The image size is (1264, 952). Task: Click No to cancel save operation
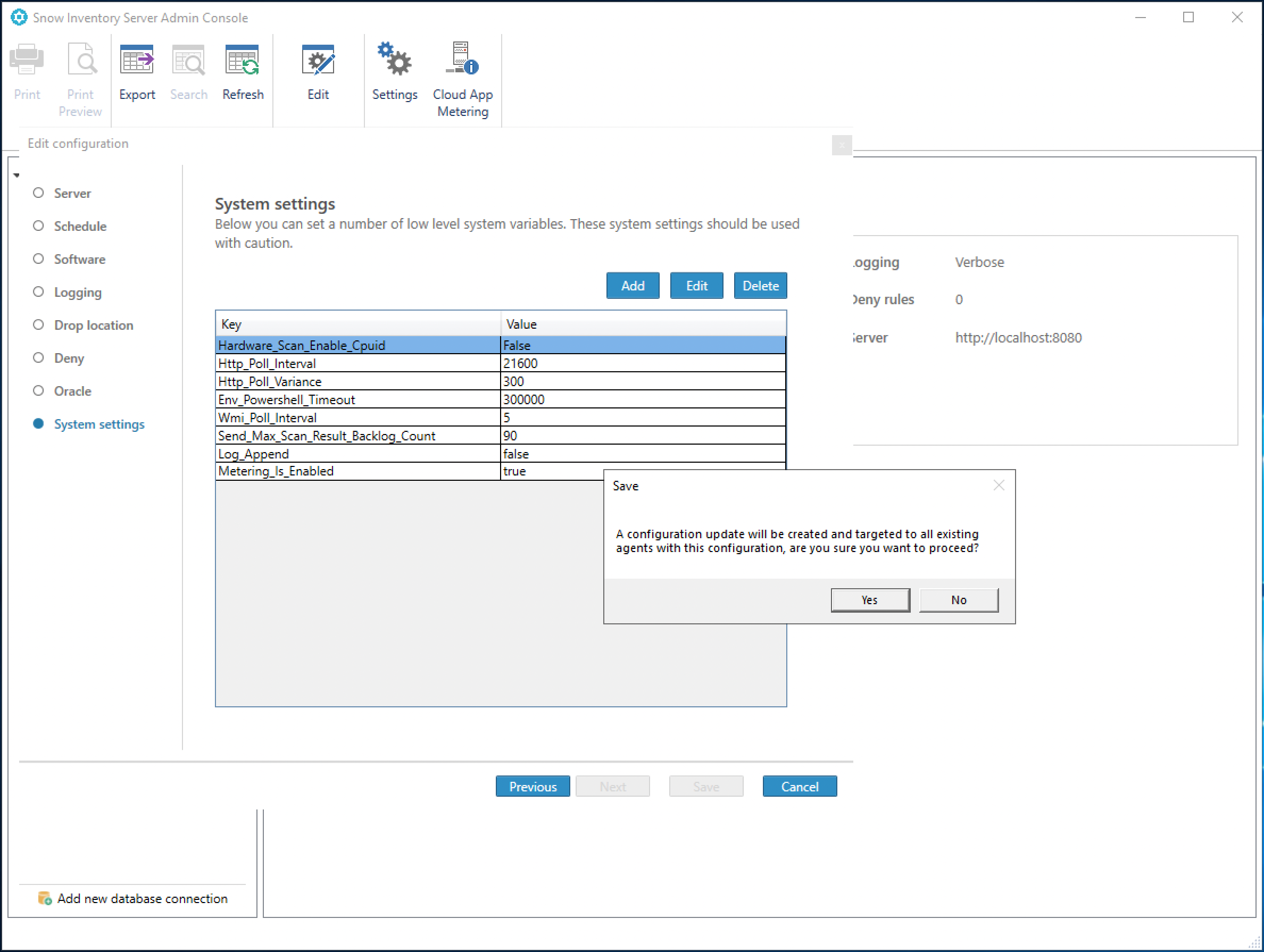[x=957, y=600]
